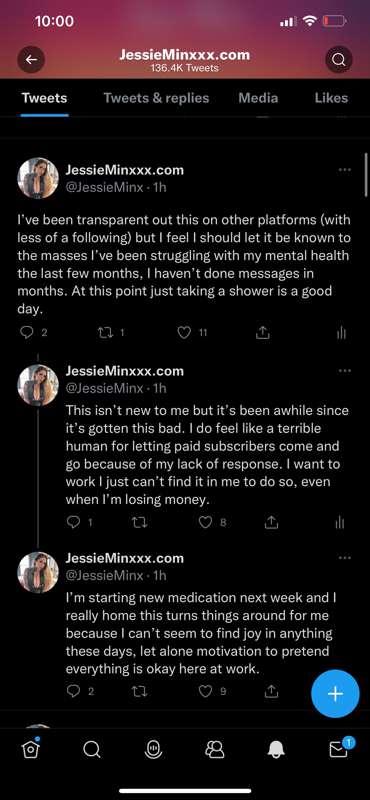
Task: Open the Likes tab
Action: click(x=331, y=98)
